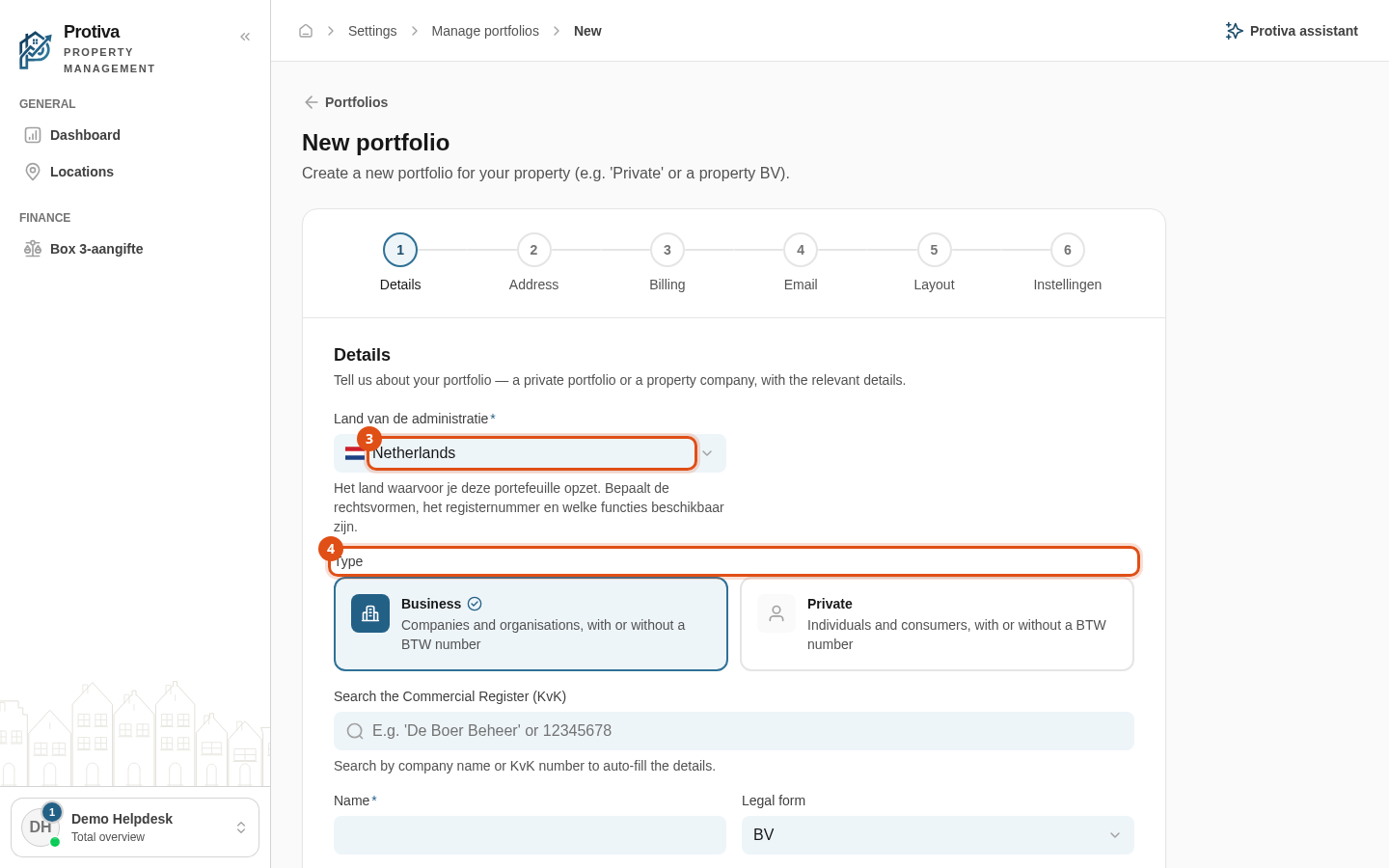This screenshot has width=1389, height=868.
Task: Go to step 5 Layout
Action: (x=934, y=250)
